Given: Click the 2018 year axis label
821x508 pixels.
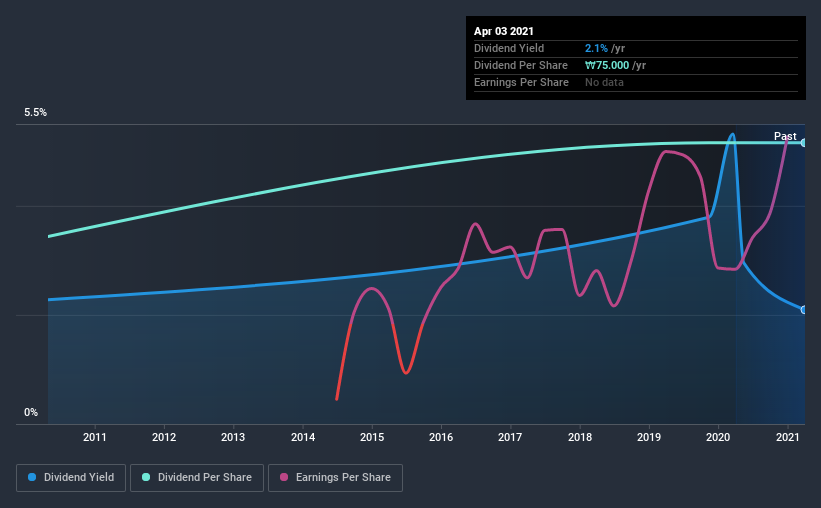Looking at the screenshot, I should (580, 437).
